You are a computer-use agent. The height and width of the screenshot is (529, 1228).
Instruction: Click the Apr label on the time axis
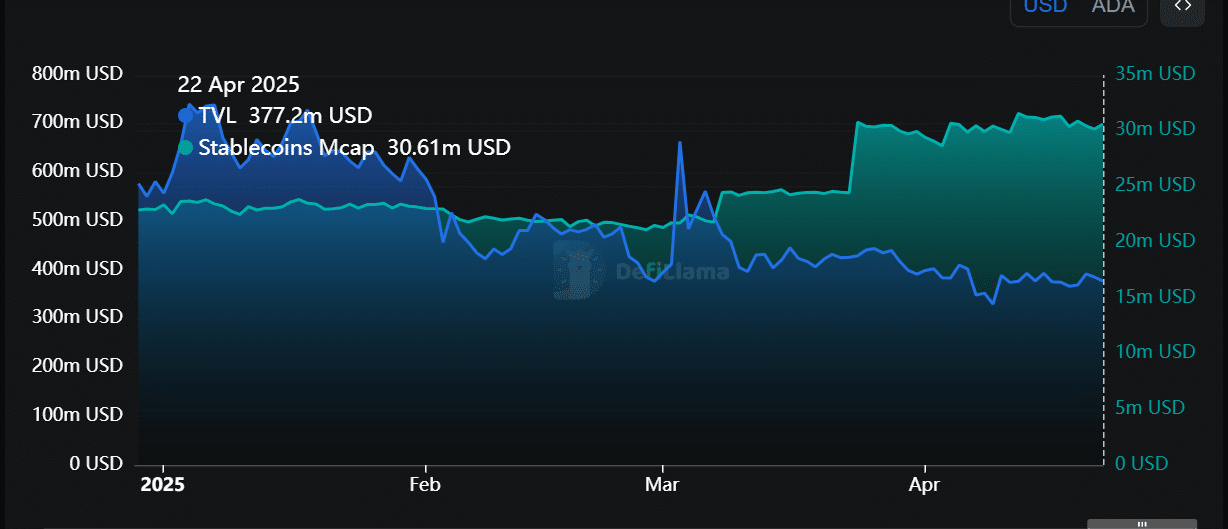tap(924, 484)
